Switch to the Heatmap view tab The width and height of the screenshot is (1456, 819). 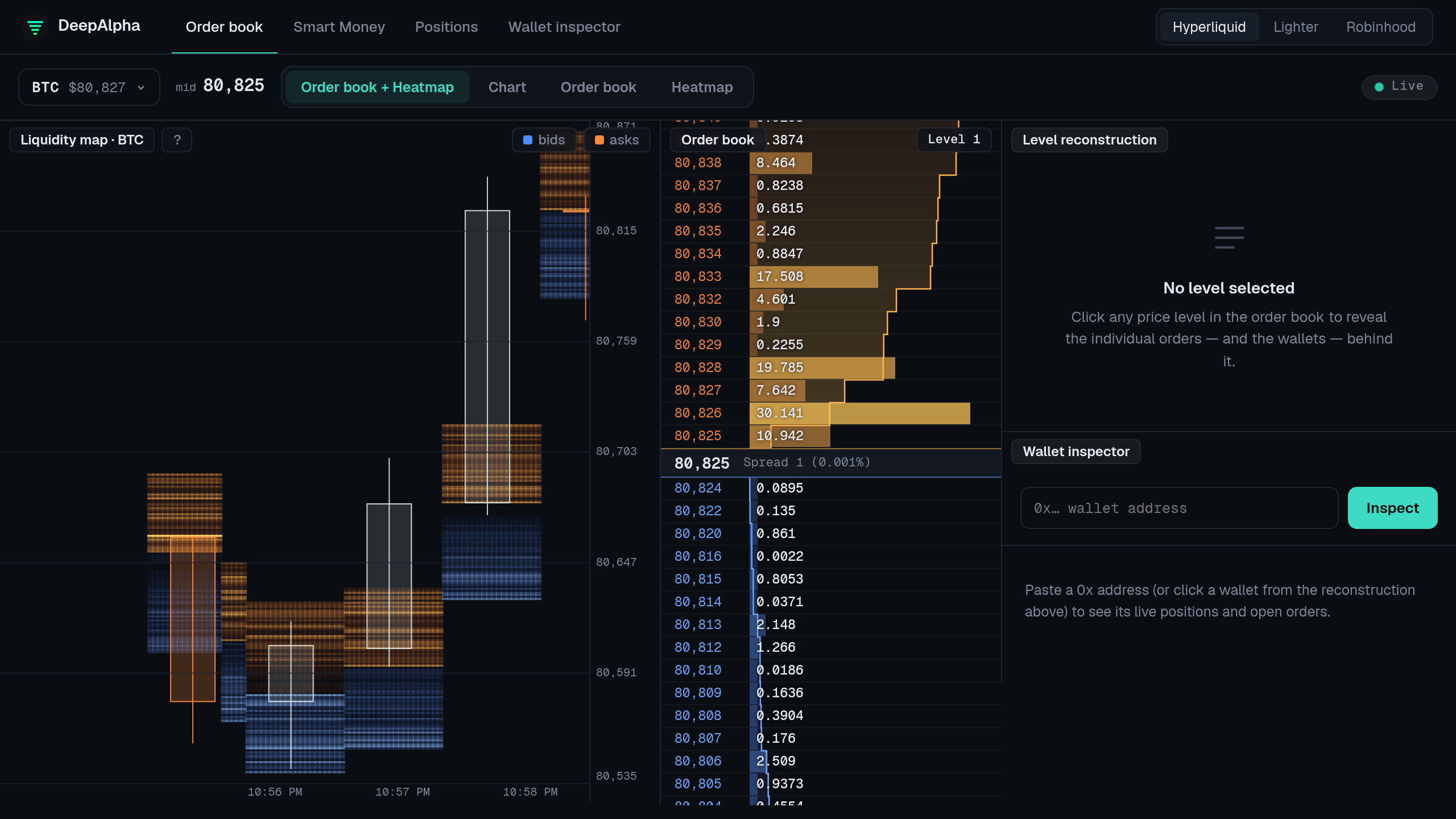702,87
